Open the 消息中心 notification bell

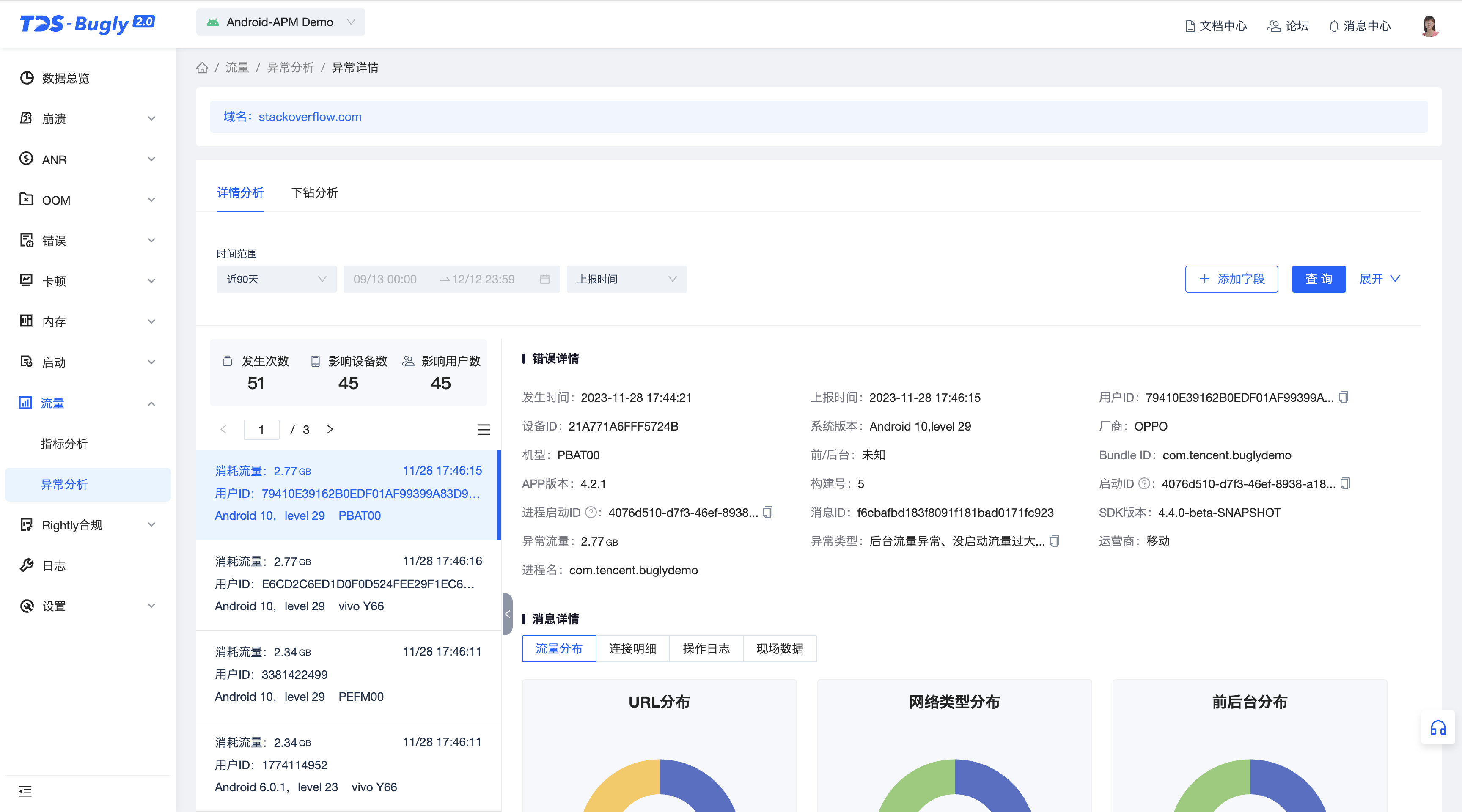pyautogui.click(x=1359, y=26)
